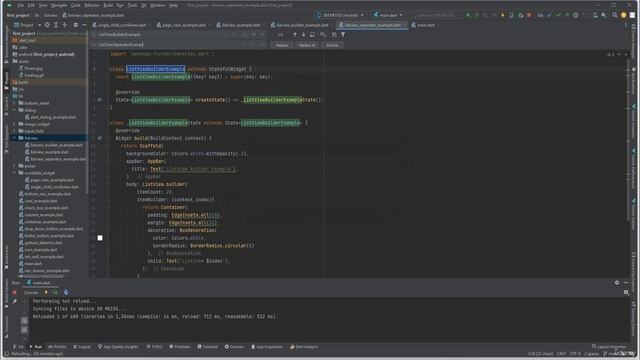Trigger Flutter Hot Reload lightning icon in main toolbar
The height and width of the screenshot is (360, 640).
(503, 15)
